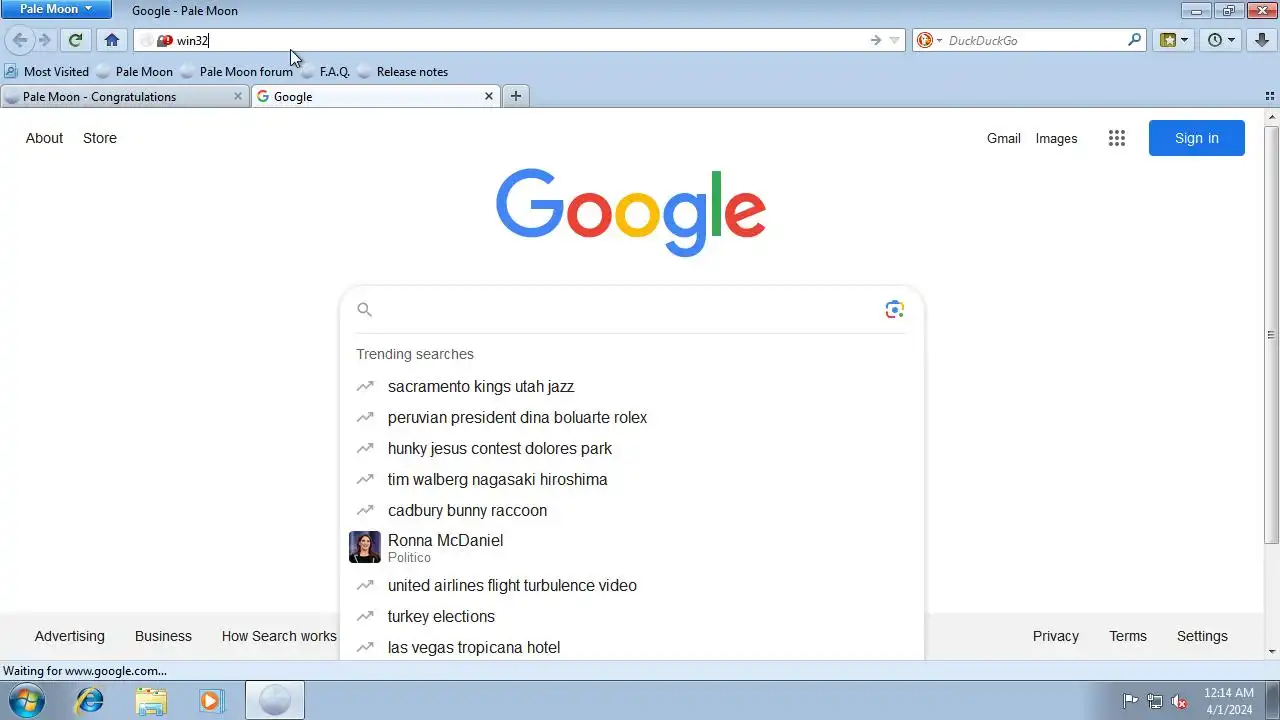Close the Google tab
This screenshot has height=720, width=1280.
point(489,96)
